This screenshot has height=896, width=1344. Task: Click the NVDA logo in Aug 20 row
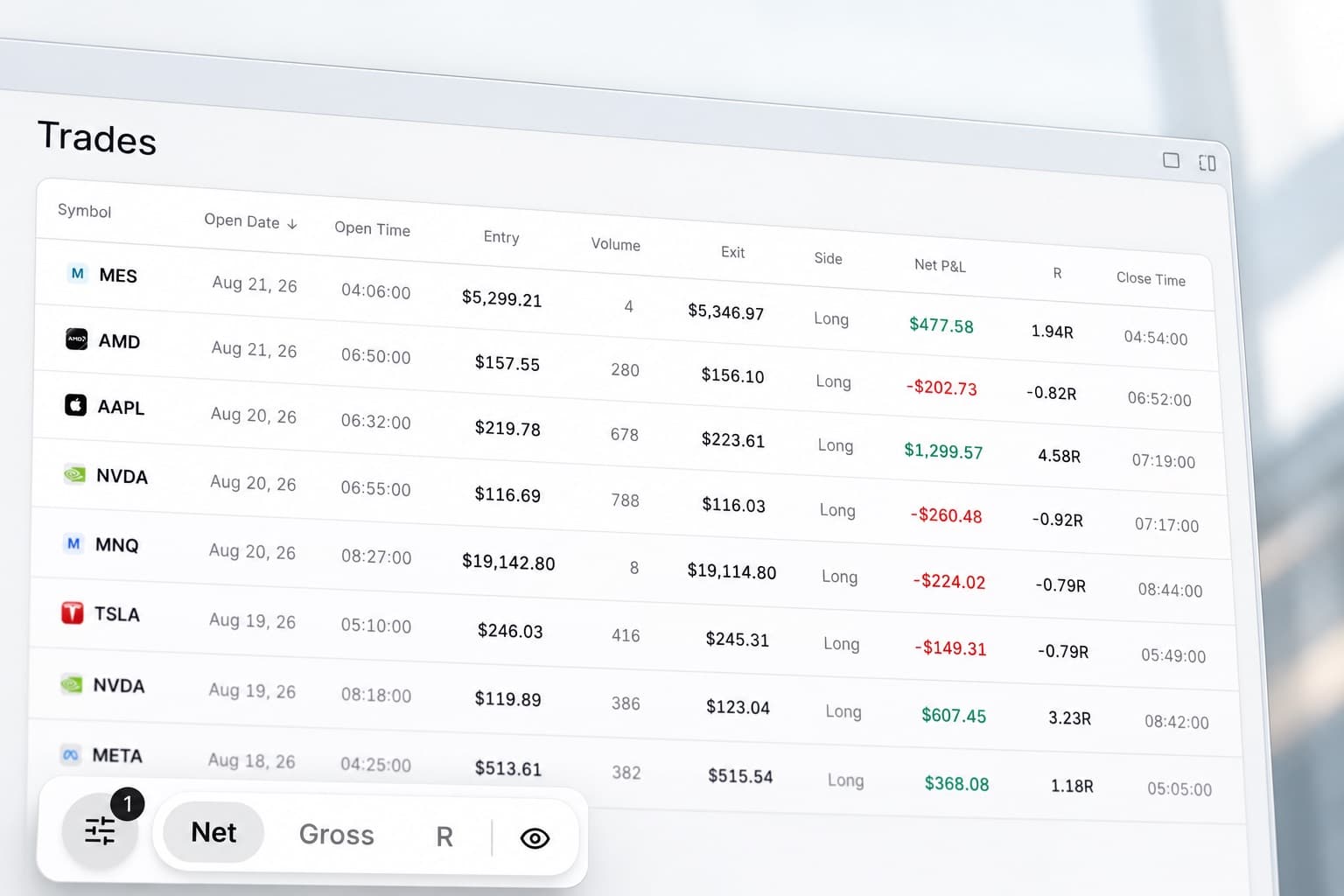(x=74, y=474)
